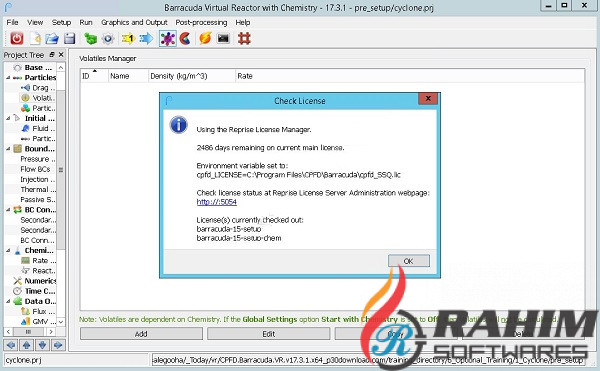This screenshot has height=371, width=600.
Task: Select the Thermal tree item
Action: click(x=38, y=189)
